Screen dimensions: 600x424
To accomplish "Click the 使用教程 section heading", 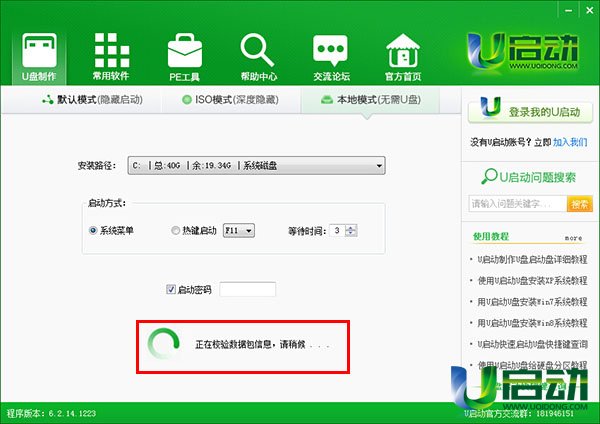I will pos(491,236).
